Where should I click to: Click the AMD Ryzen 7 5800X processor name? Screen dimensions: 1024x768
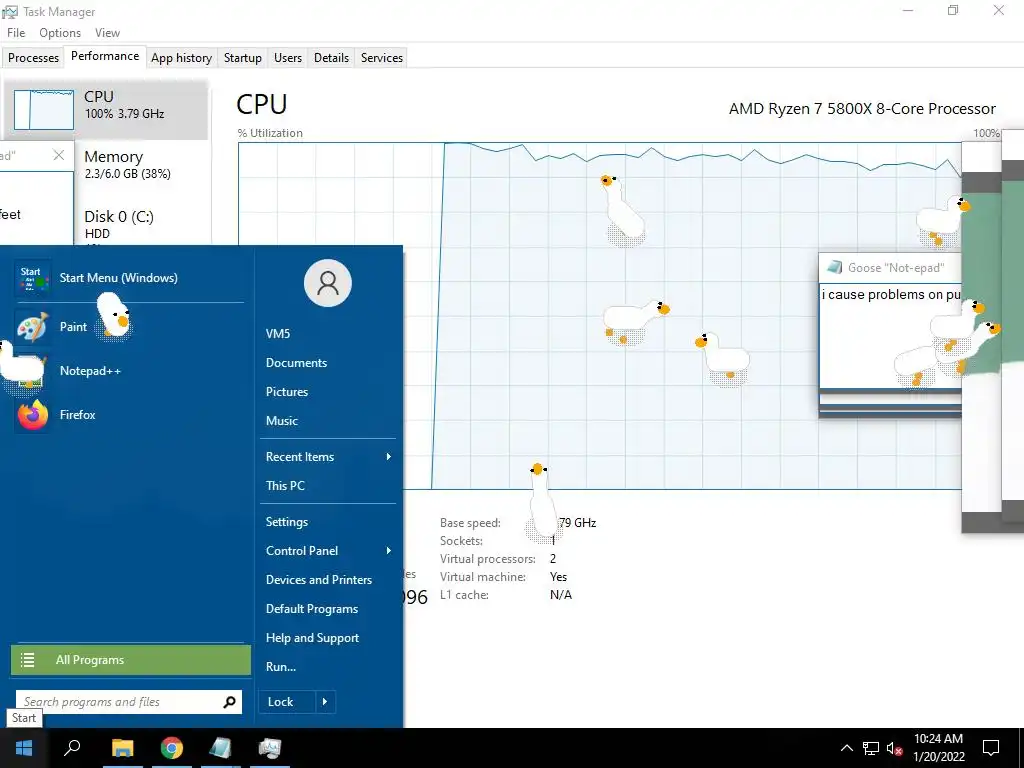[x=862, y=108]
